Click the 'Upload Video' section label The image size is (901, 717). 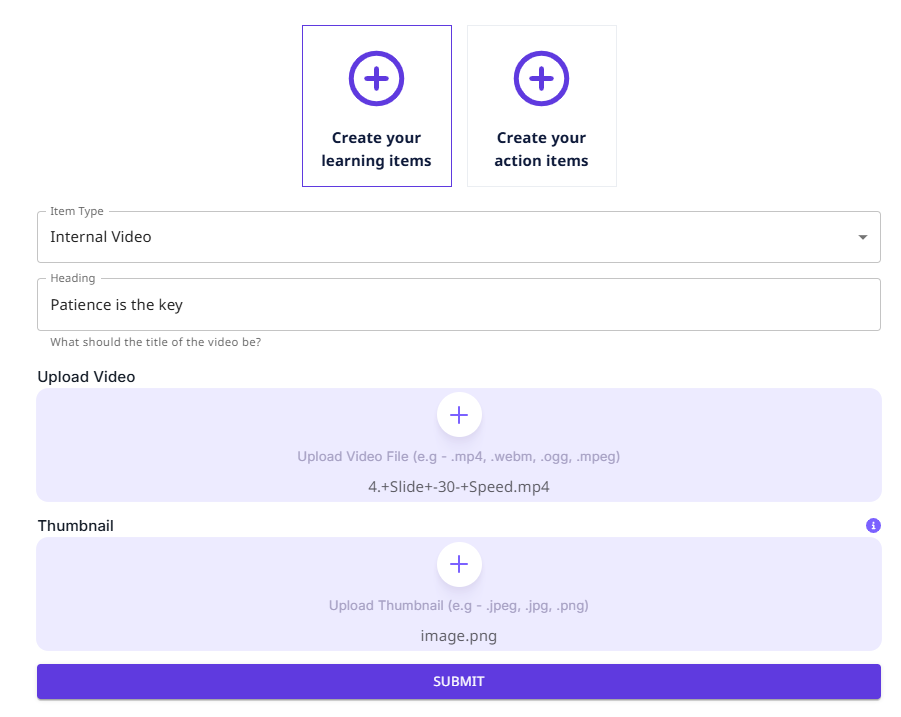(x=86, y=377)
